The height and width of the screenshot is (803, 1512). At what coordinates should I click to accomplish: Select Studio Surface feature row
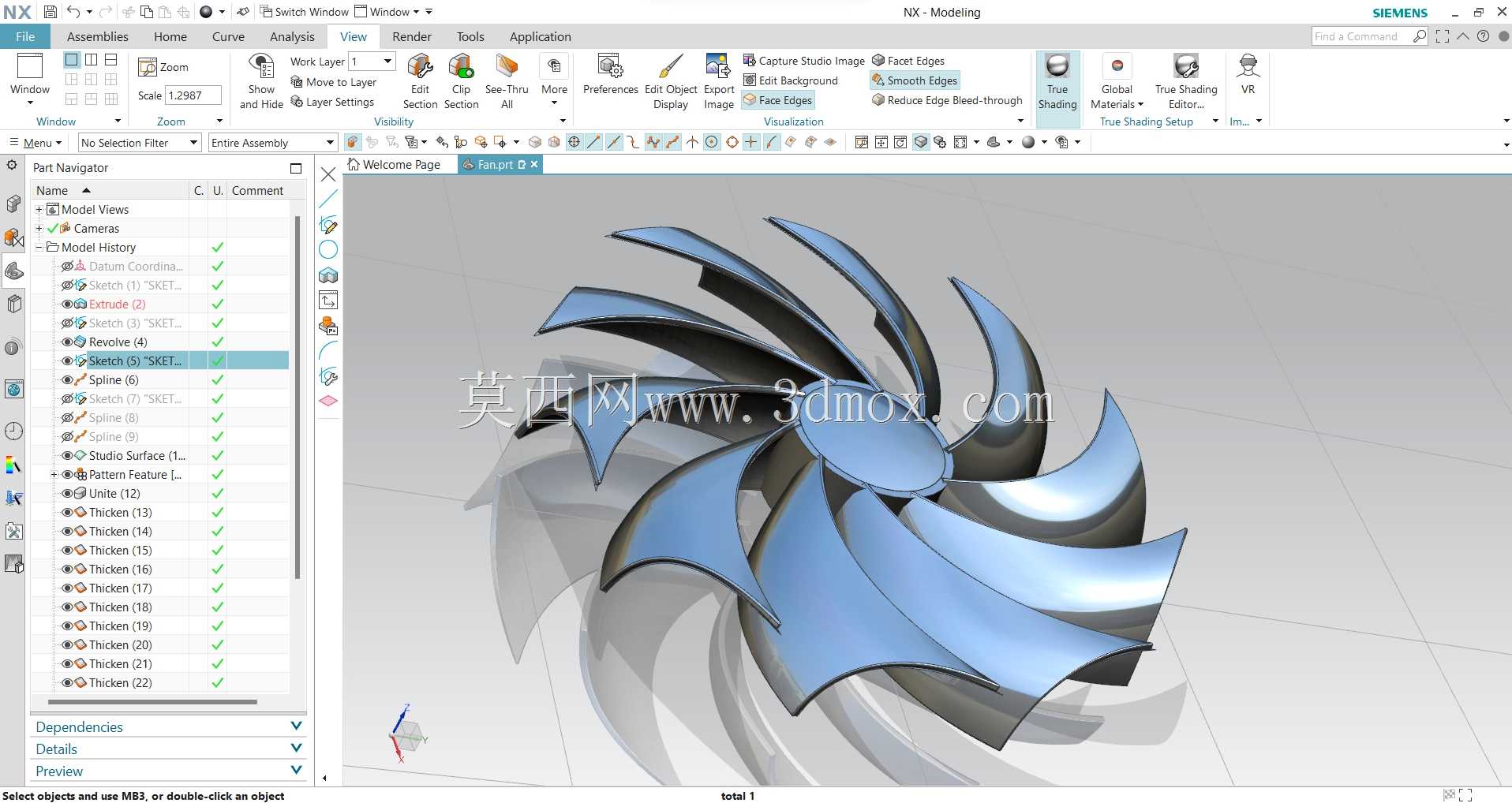pos(160,456)
